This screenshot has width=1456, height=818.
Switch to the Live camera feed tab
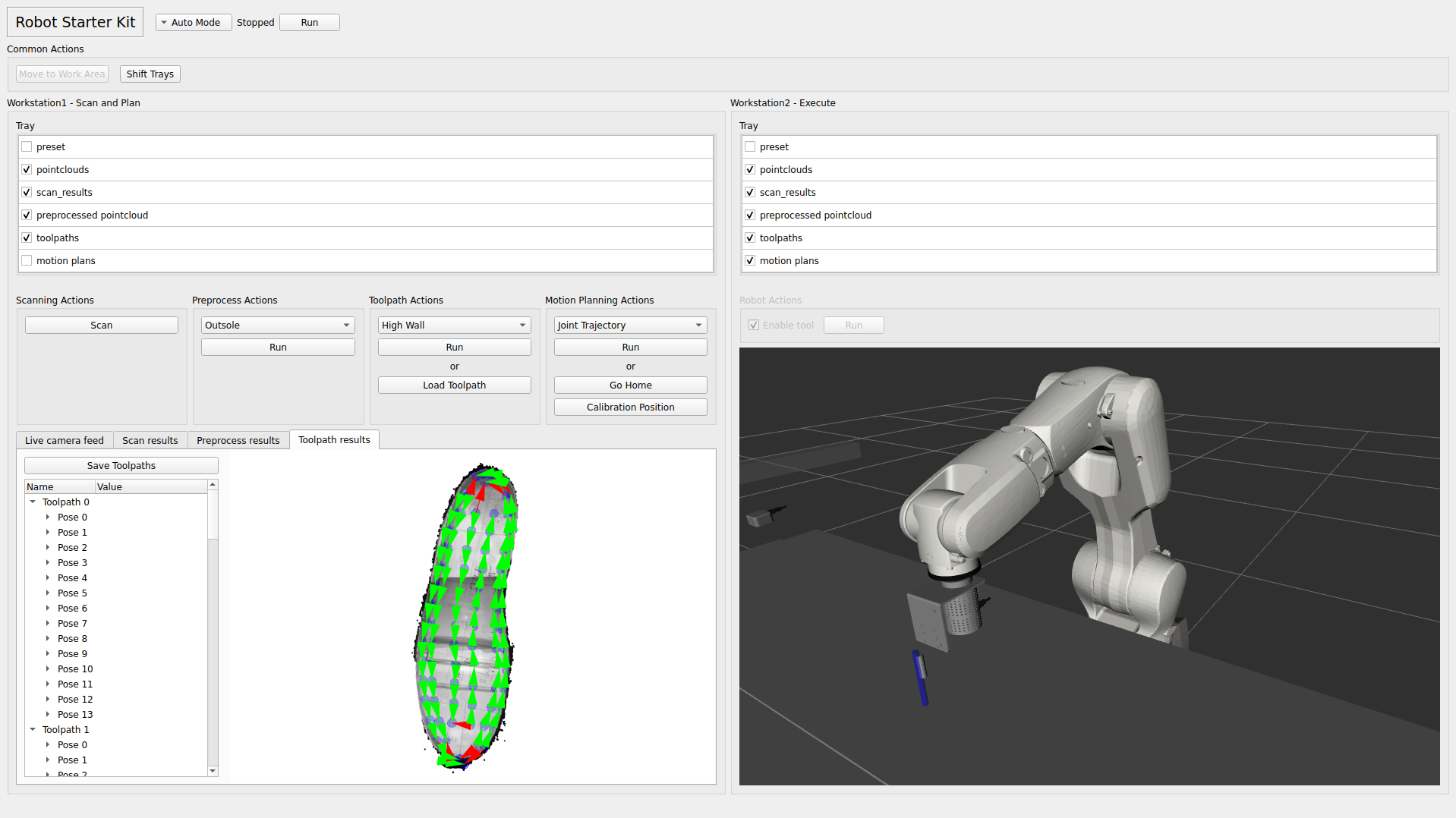point(64,440)
